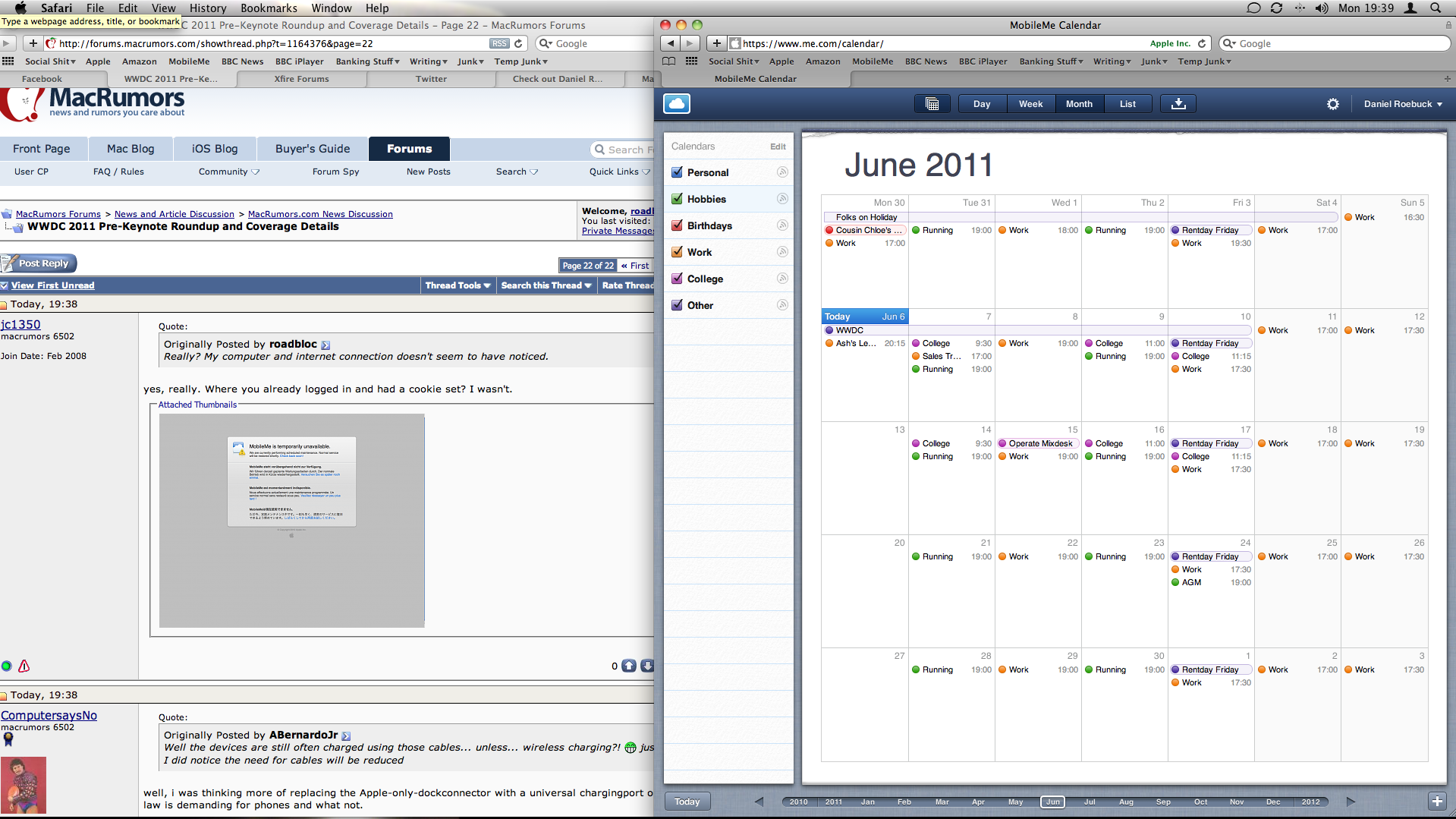Jump to Jul in the month strip
1456x819 pixels.
point(1090,802)
